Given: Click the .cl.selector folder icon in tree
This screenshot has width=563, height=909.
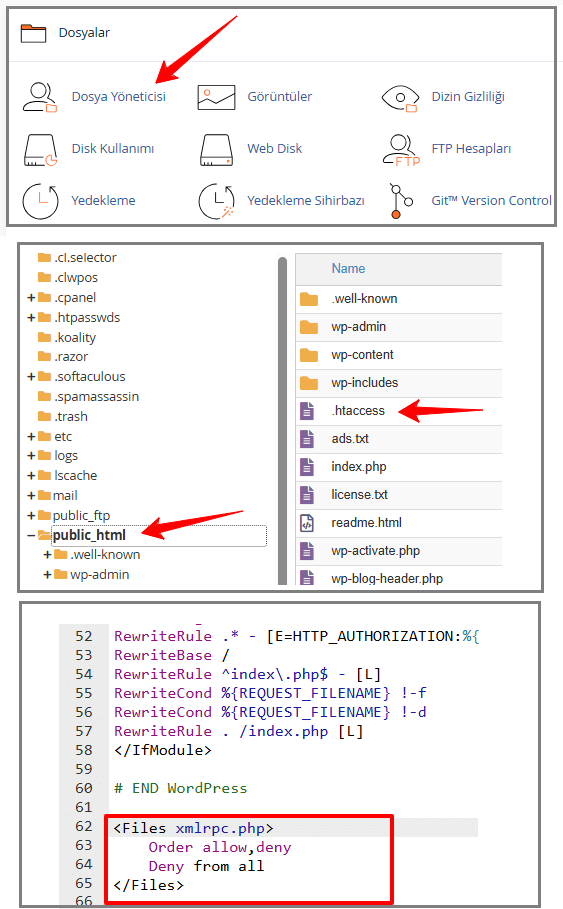Looking at the screenshot, I should 44,257.
